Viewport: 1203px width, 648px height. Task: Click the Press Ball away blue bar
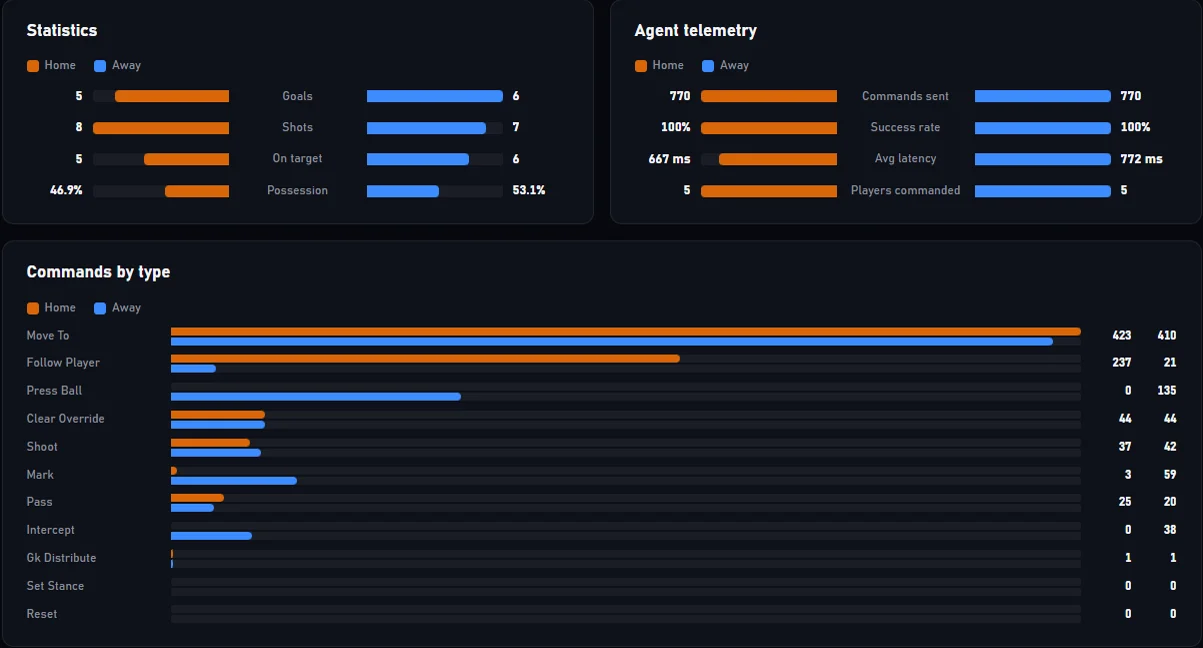pos(316,397)
